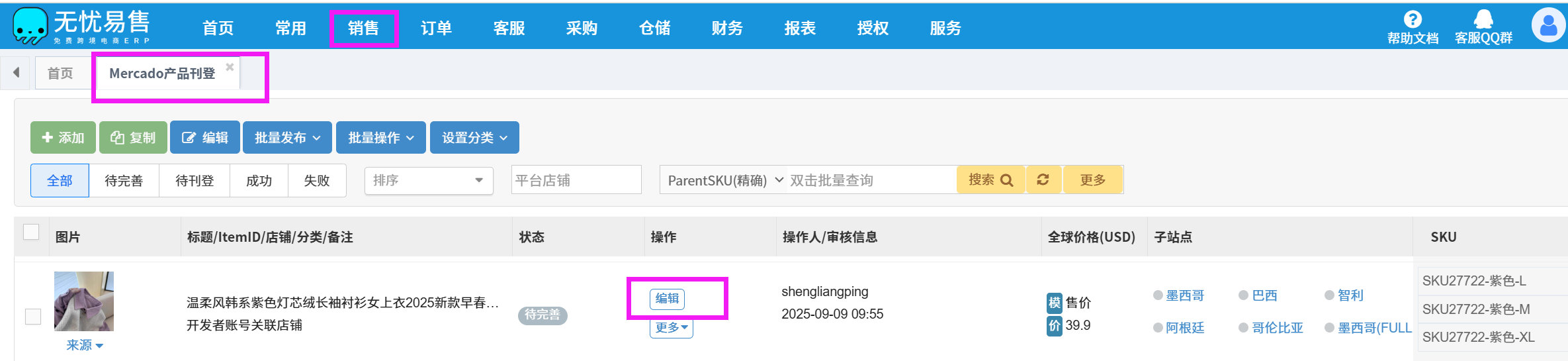
Task: Select the 墨西哥 subsite radio indicator
Action: click(1158, 295)
